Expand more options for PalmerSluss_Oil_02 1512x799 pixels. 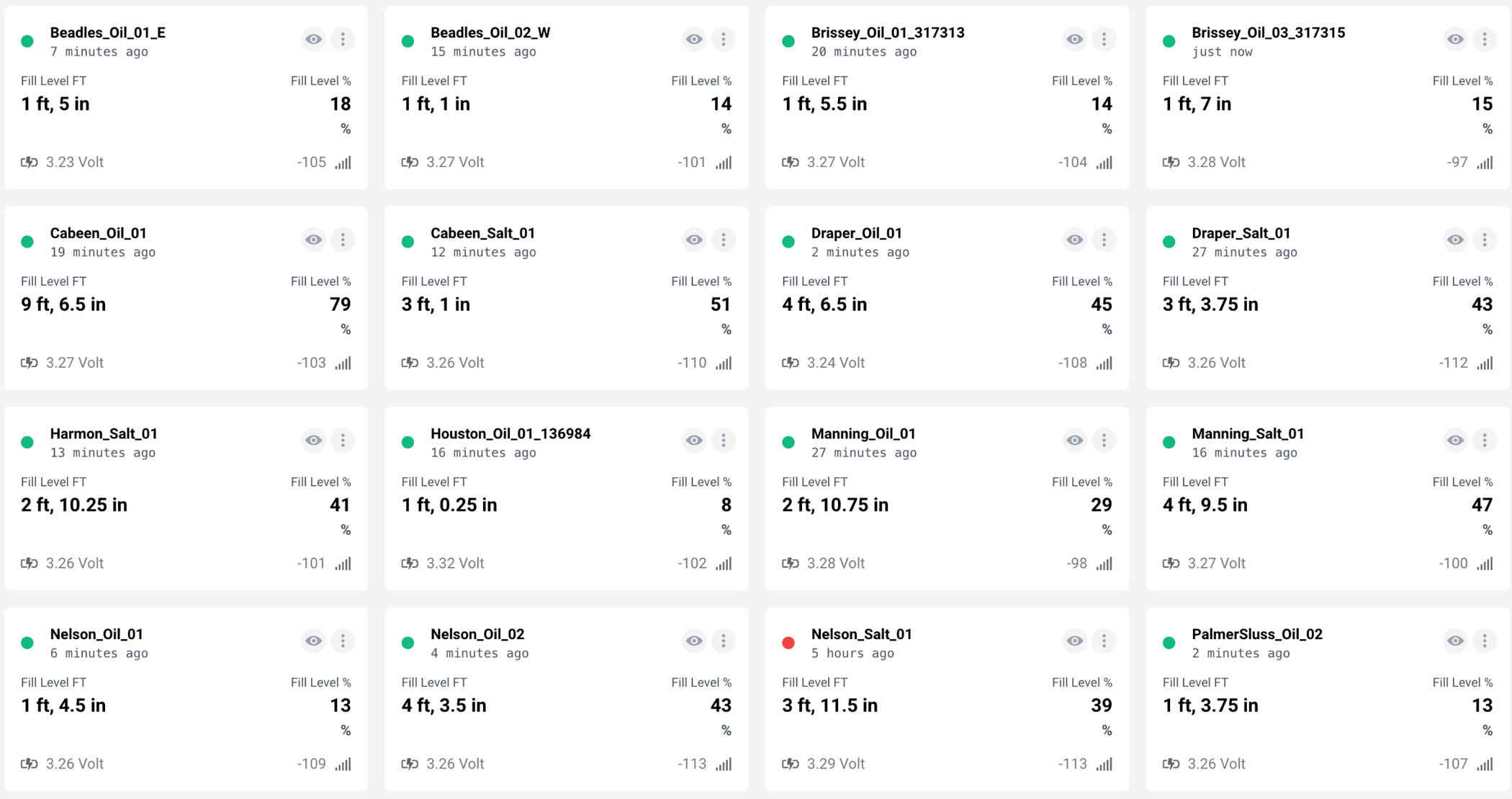pyautogui.click(x=1485, y=641)
